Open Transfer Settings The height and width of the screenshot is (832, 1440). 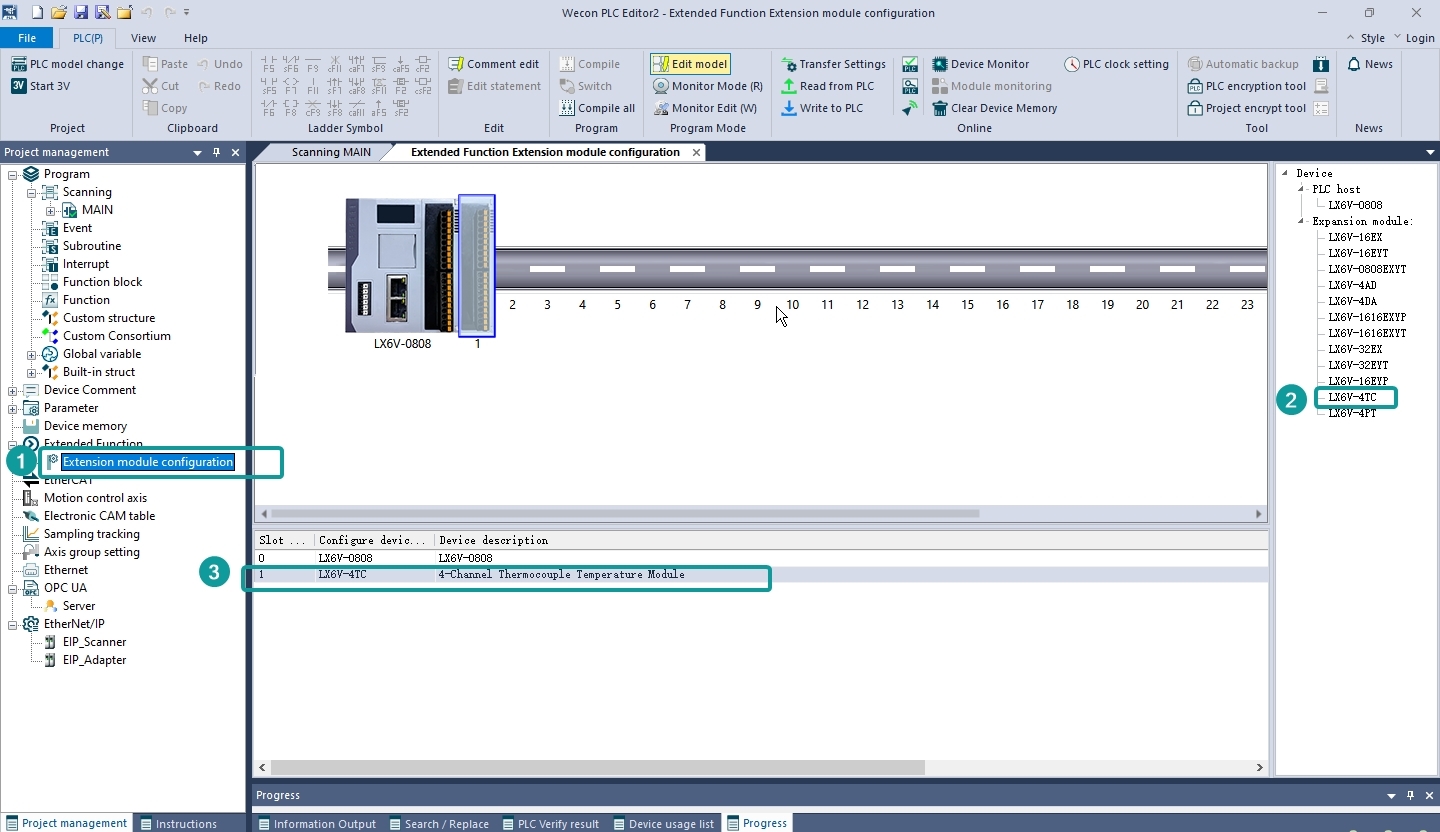pyautogui.click(x=833, y=64)
